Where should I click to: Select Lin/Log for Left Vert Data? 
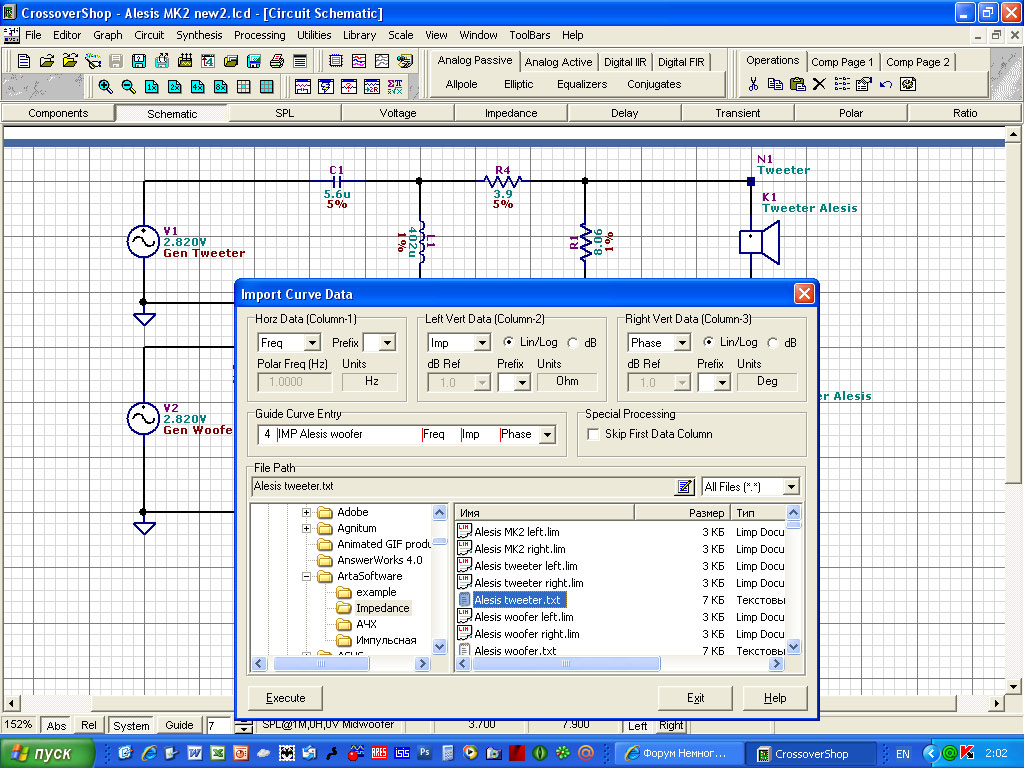tap(508, 342)
